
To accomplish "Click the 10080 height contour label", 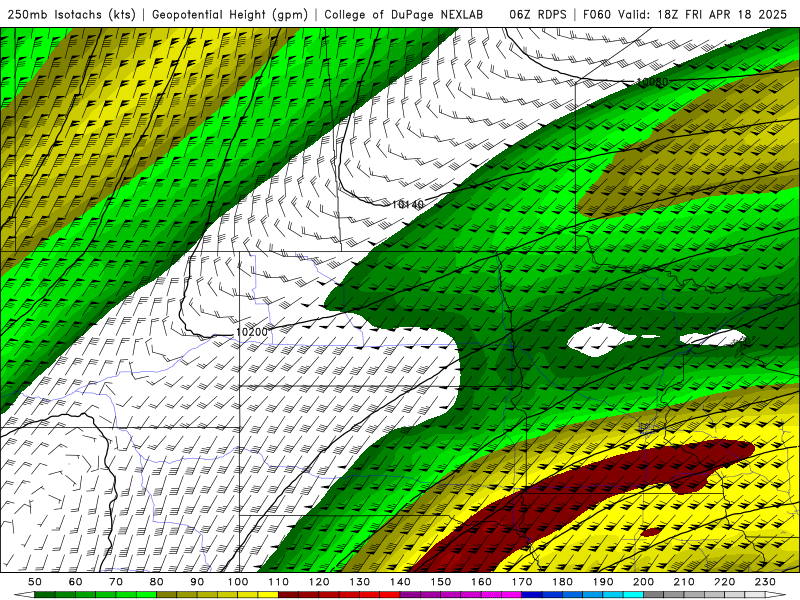I will coord(652,82).
